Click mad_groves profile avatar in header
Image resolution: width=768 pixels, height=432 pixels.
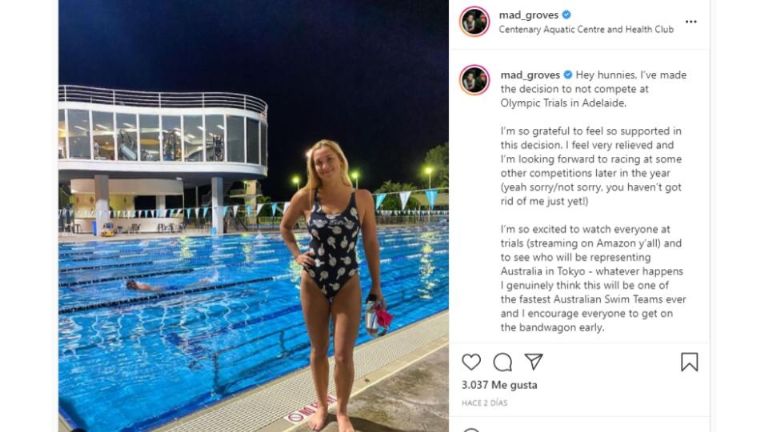tap(474, 22)
